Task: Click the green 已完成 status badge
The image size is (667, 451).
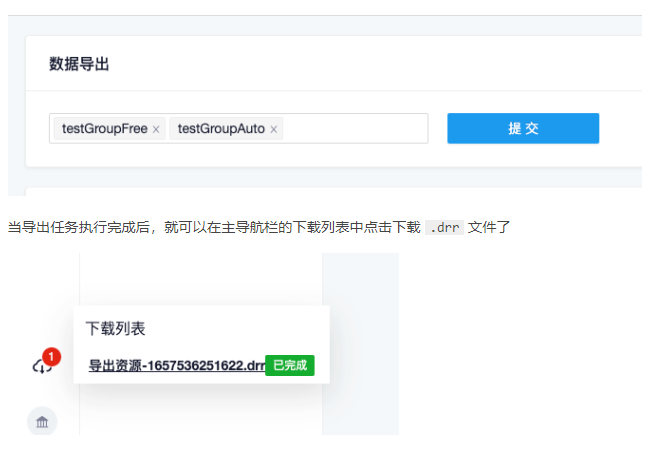Action: pyautogui.click(x=290, y=366)
